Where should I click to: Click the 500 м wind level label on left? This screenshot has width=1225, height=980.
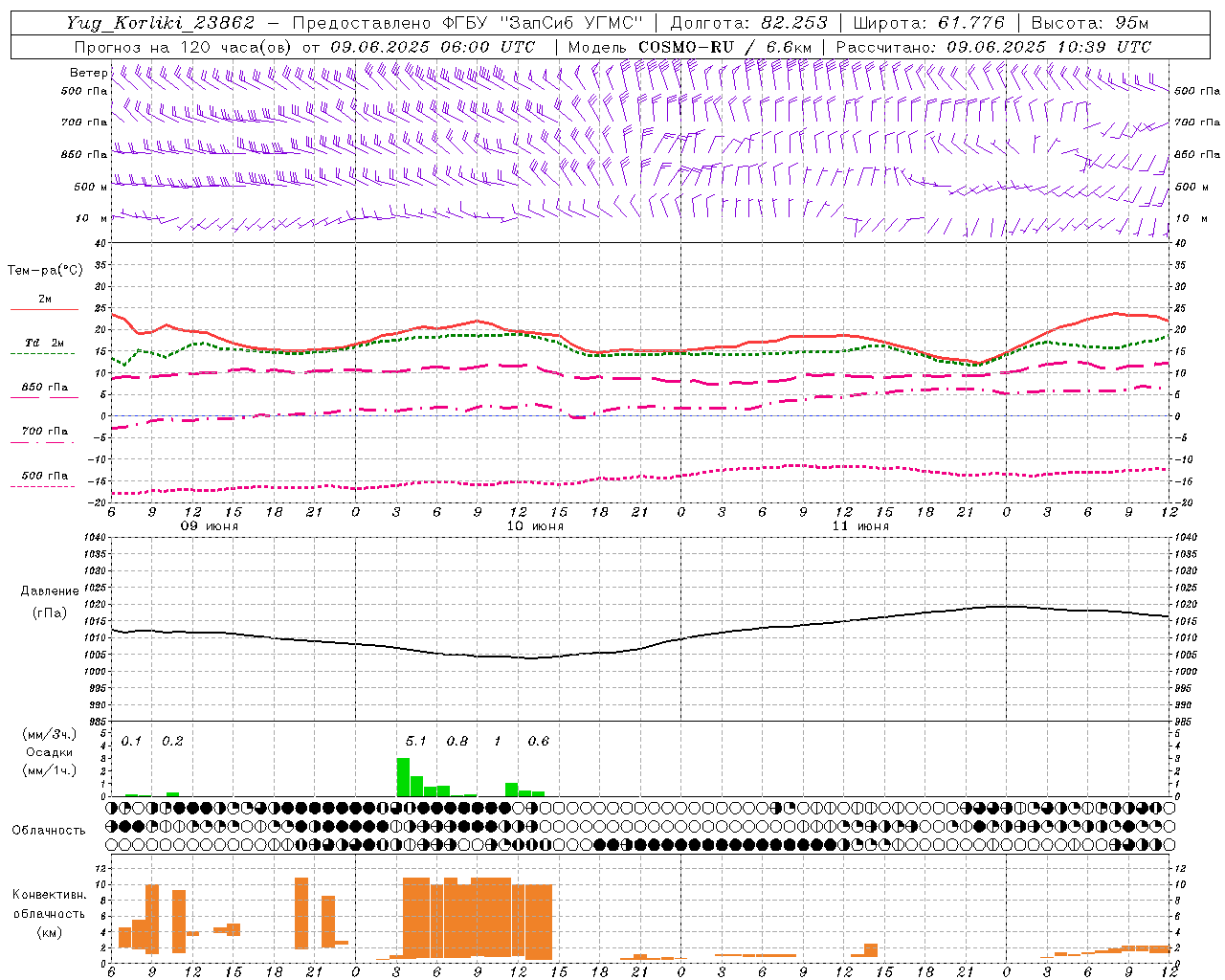[x=91, y=187]
